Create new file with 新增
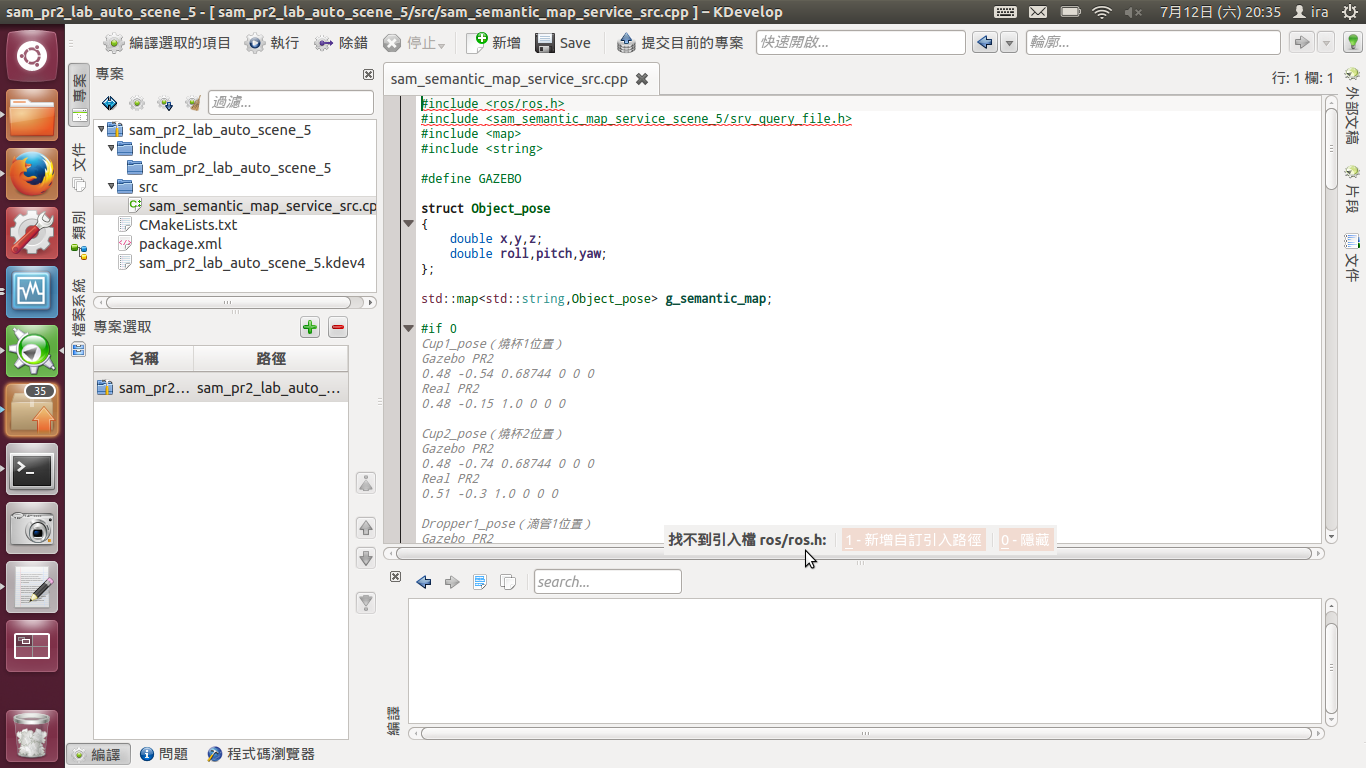1366x768 pixels. pos(494,43)
